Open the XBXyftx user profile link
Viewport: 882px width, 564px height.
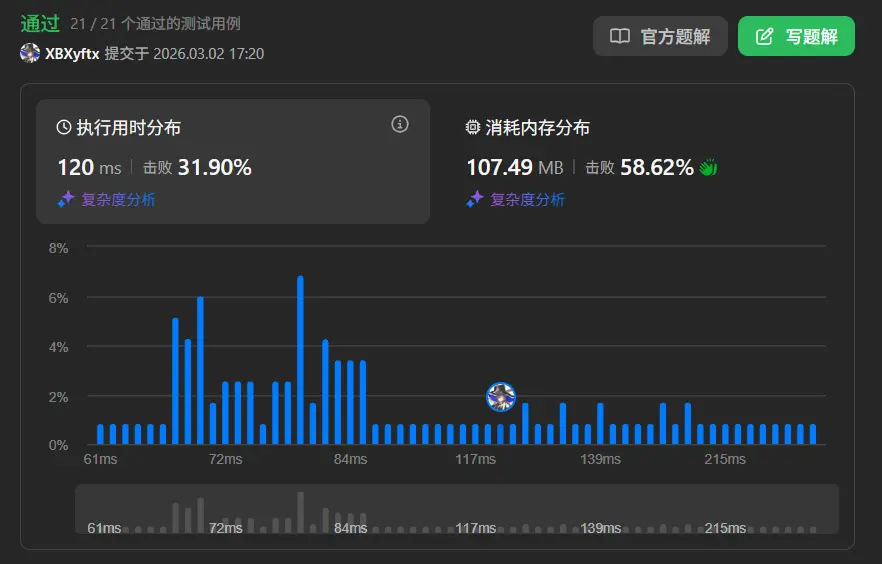(72, 54)
